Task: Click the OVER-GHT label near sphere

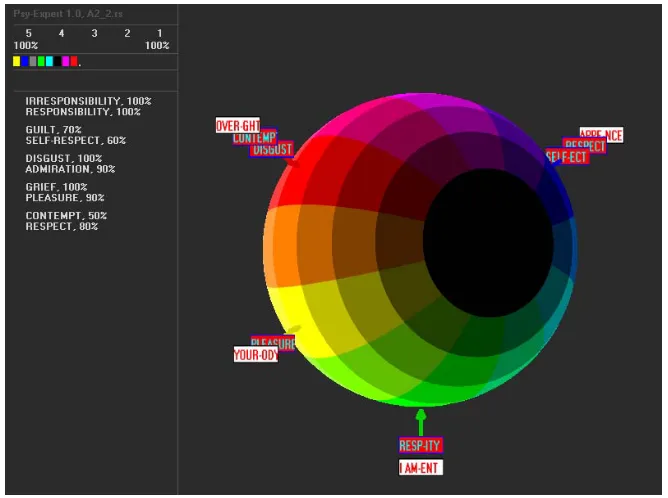Action: (238, 125)
